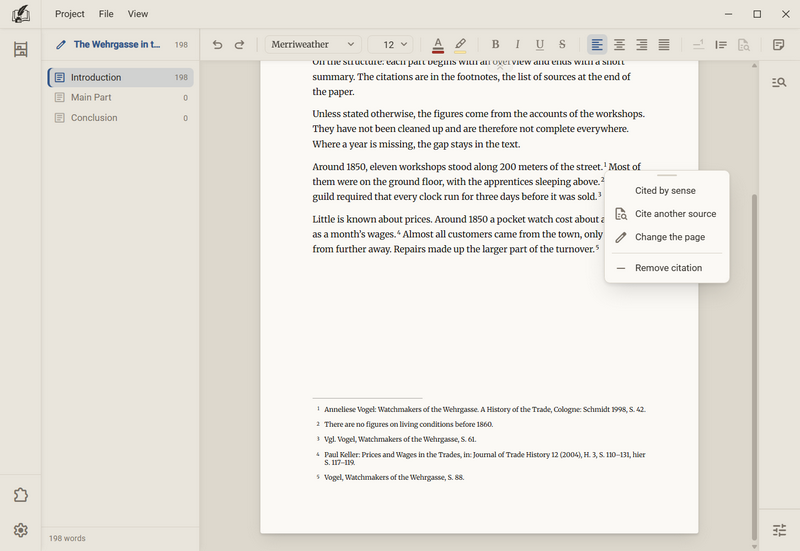Click footnote reference 5 after 'turnover.'
Image resolution: width=800 pixels, height=551 pixels.
(x=597, y=247)
